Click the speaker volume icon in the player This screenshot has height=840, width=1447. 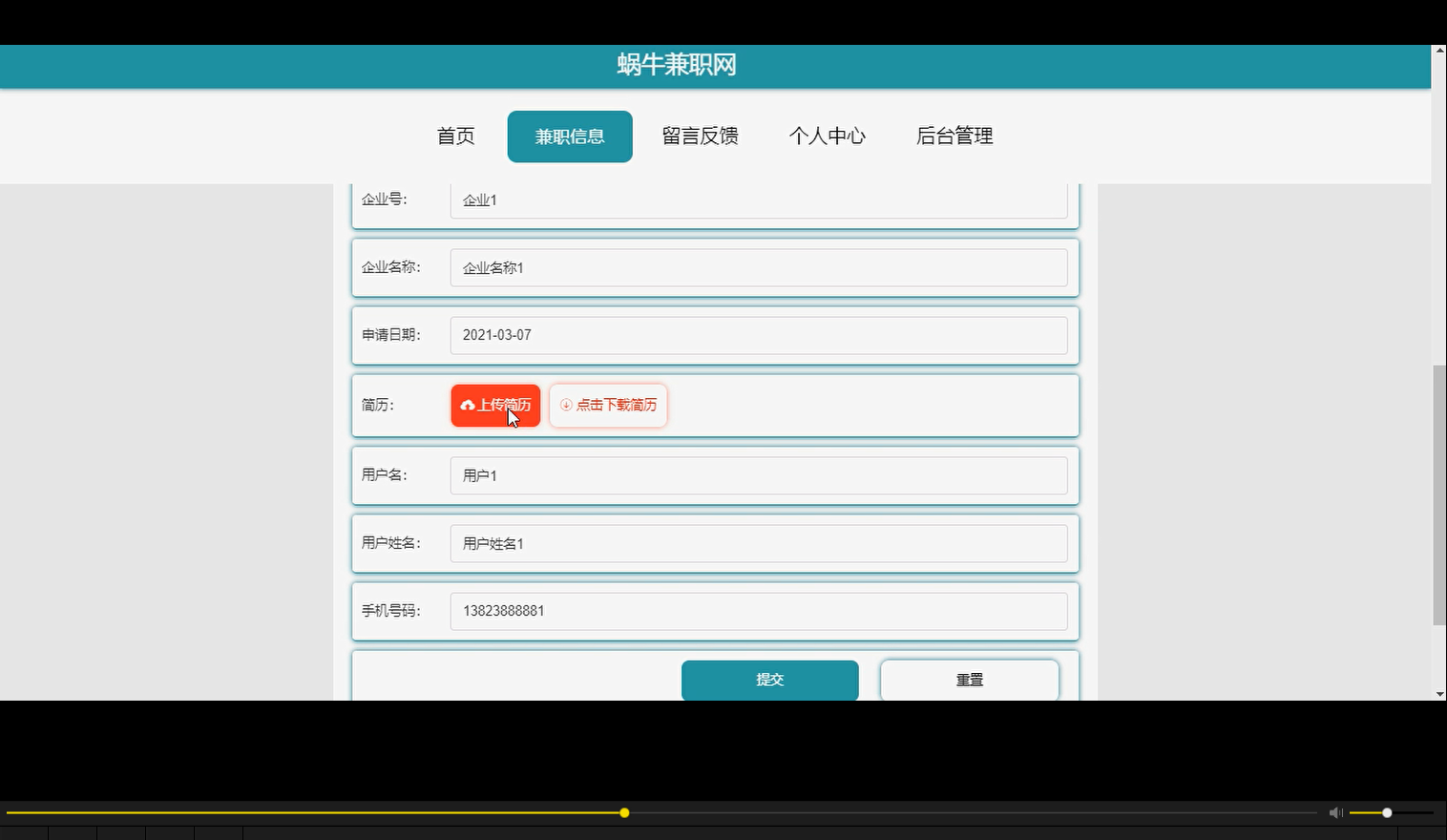(x=1335, y=812)
